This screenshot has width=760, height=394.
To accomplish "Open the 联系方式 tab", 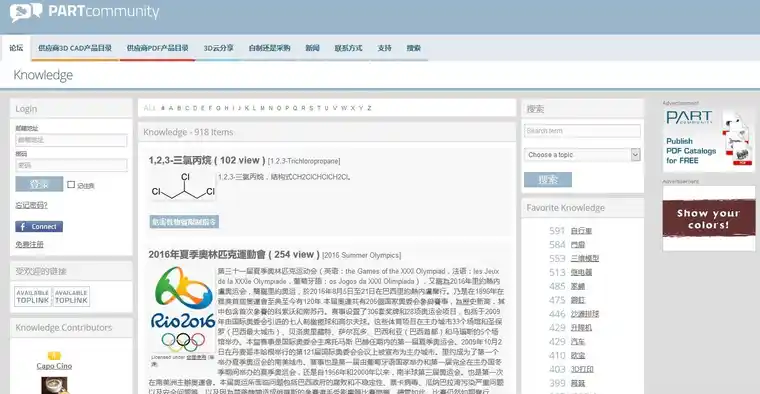I will pyautogui.click(x=348, y=48).
